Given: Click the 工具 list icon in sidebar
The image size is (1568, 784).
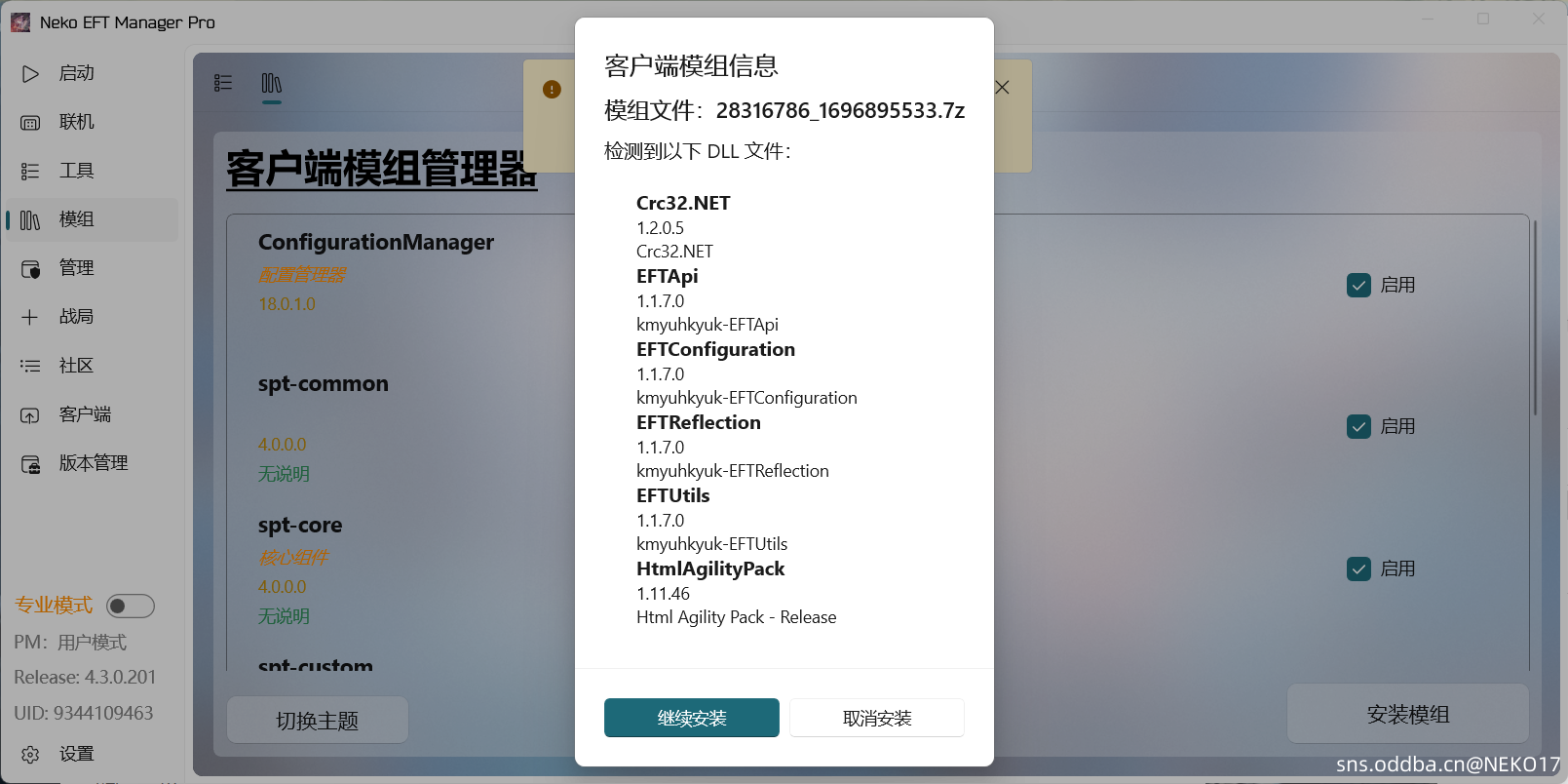Looking at the screenshot, I should [30, 171].
